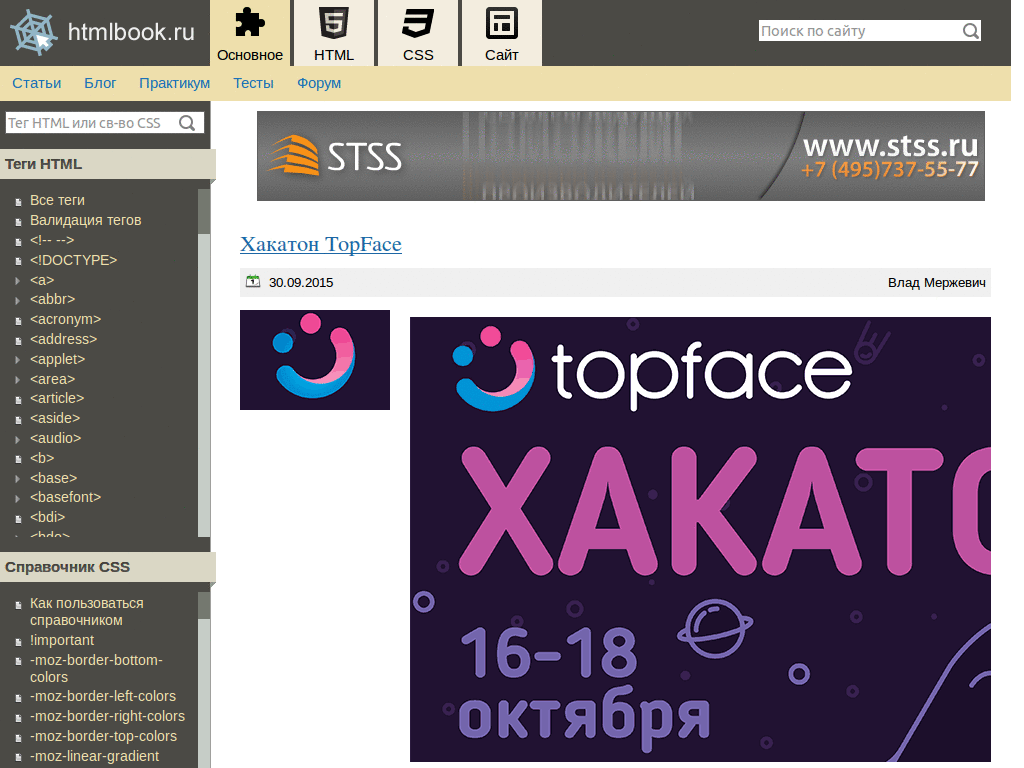Open -moz-border-left-colors entry
Viewport: 1024px width, 768px height.
click(103, 696)
